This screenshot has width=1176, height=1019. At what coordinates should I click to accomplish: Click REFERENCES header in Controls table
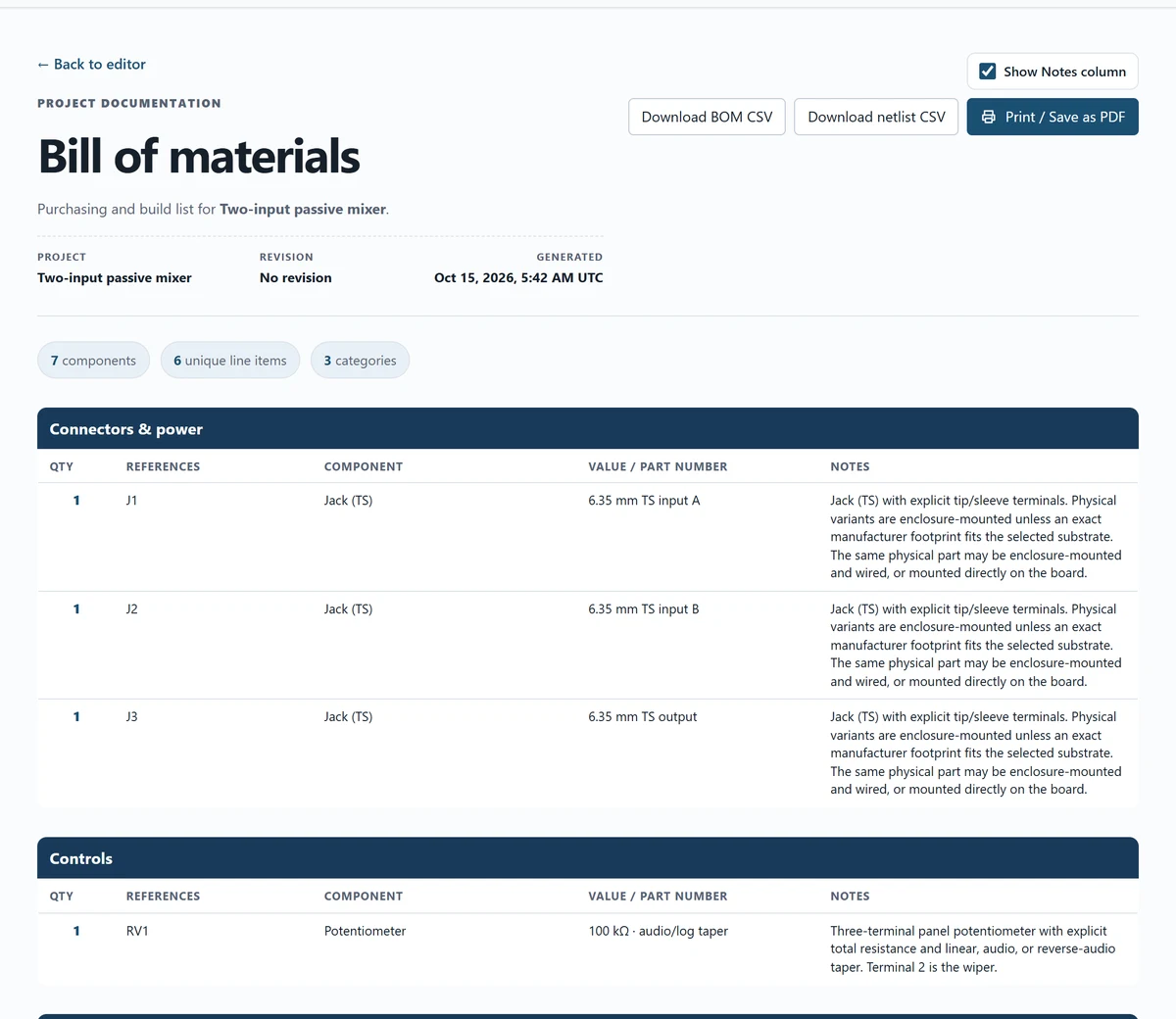[x=163, y=896]
